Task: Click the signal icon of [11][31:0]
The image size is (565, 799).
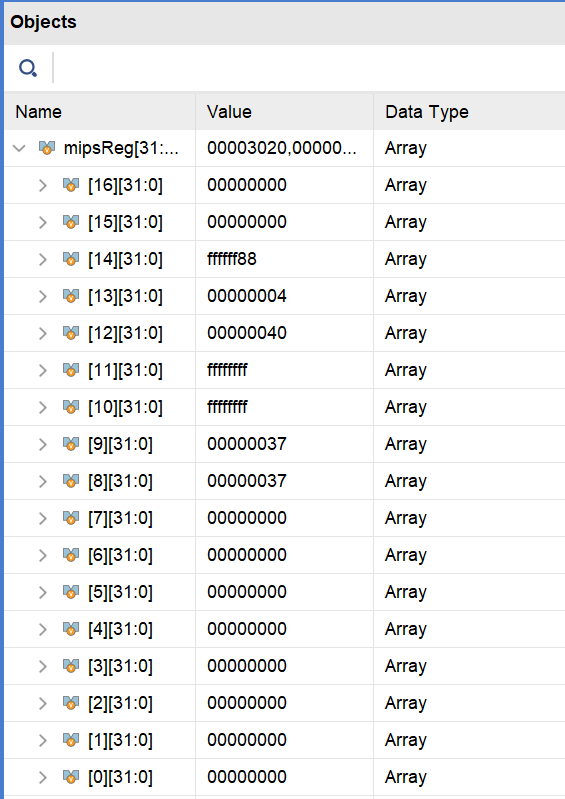Action: (71, 370)
